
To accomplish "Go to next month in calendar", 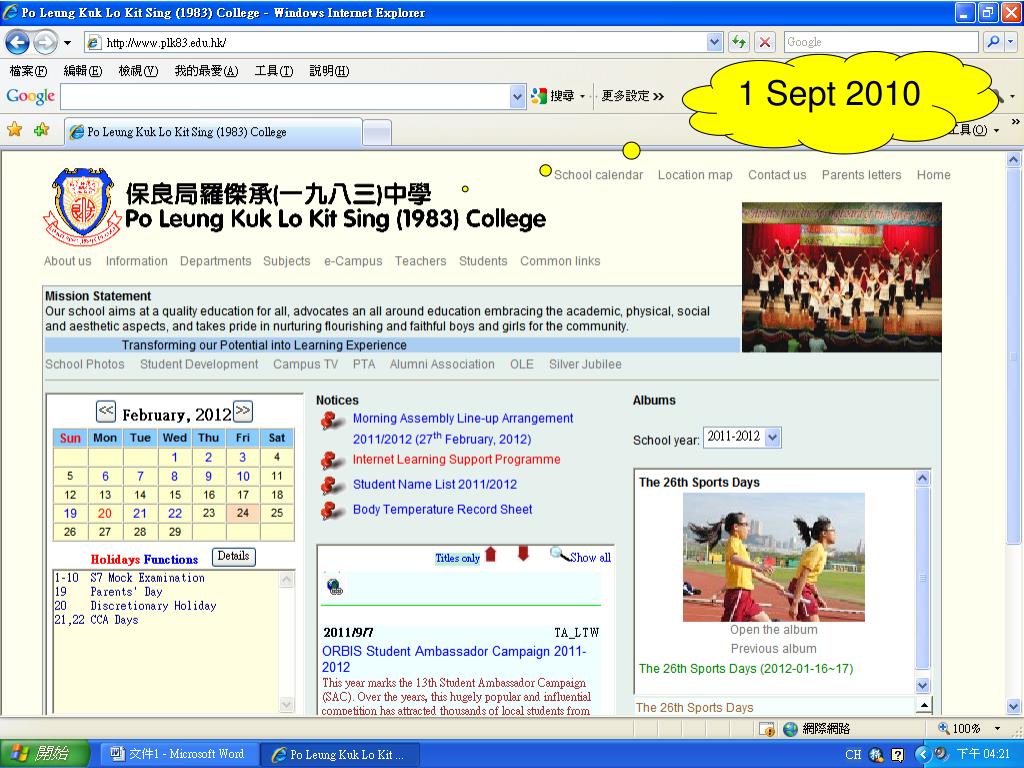I will pyautogui.click(x=242, y=411).
